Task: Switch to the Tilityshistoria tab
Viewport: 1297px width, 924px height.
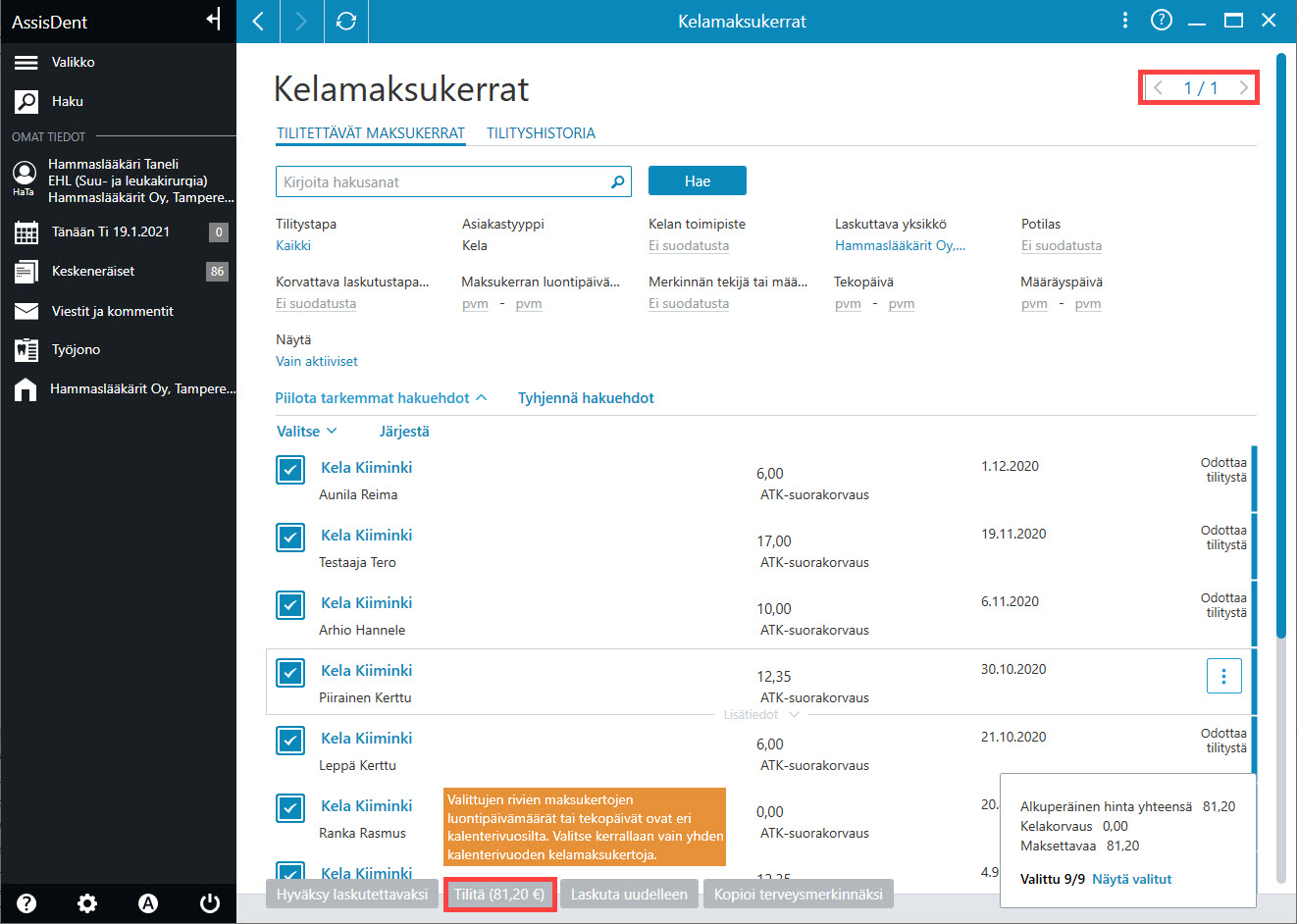Action: 541,133
